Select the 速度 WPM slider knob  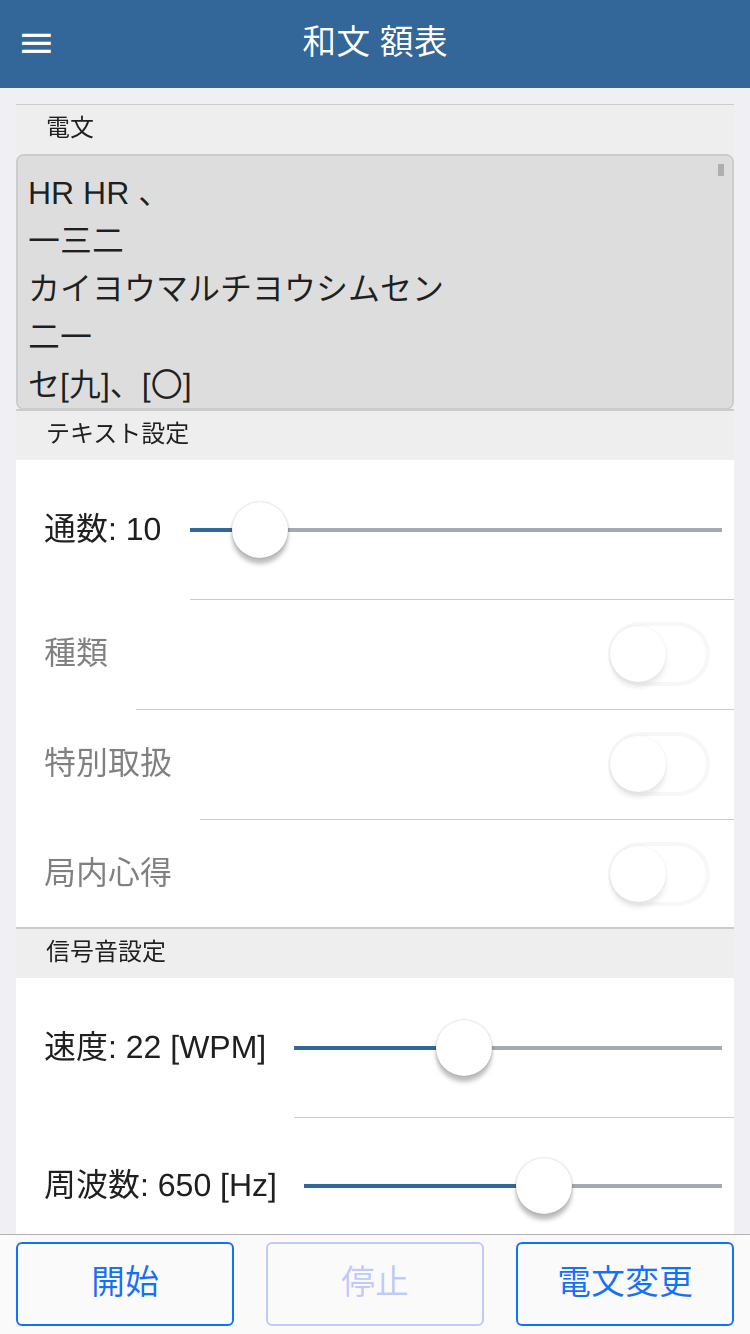pyautogui.click(x=464, y=1048)
